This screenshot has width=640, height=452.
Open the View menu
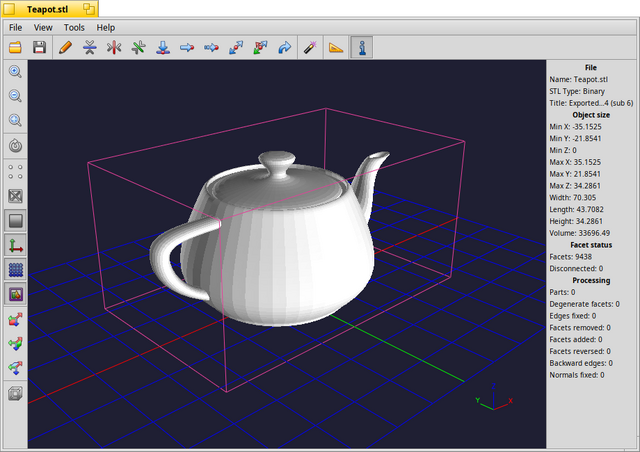(x=43, y=27)
